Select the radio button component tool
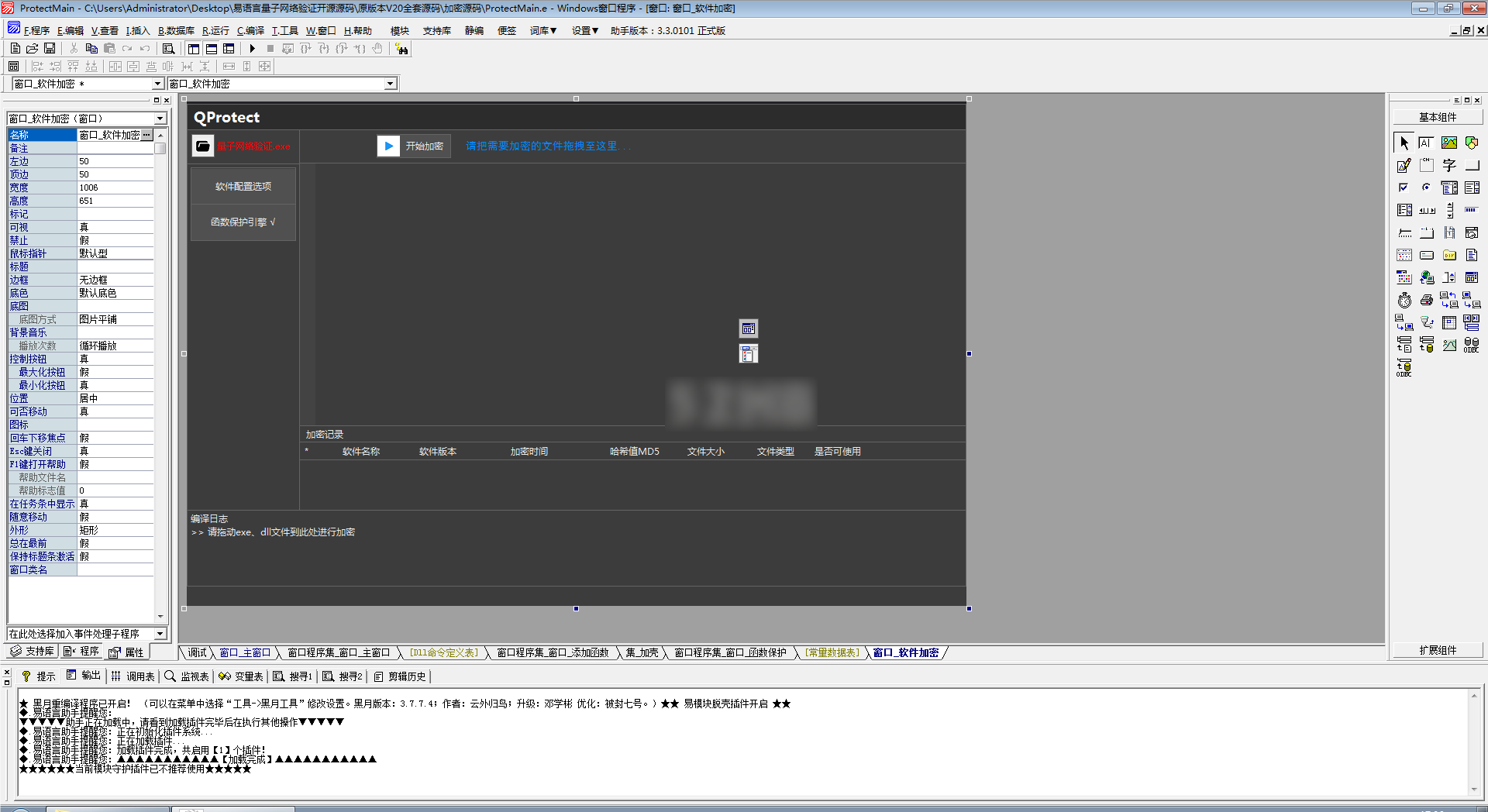Viewport: 1488px width, 812px height. click(x=1427, y=188)
